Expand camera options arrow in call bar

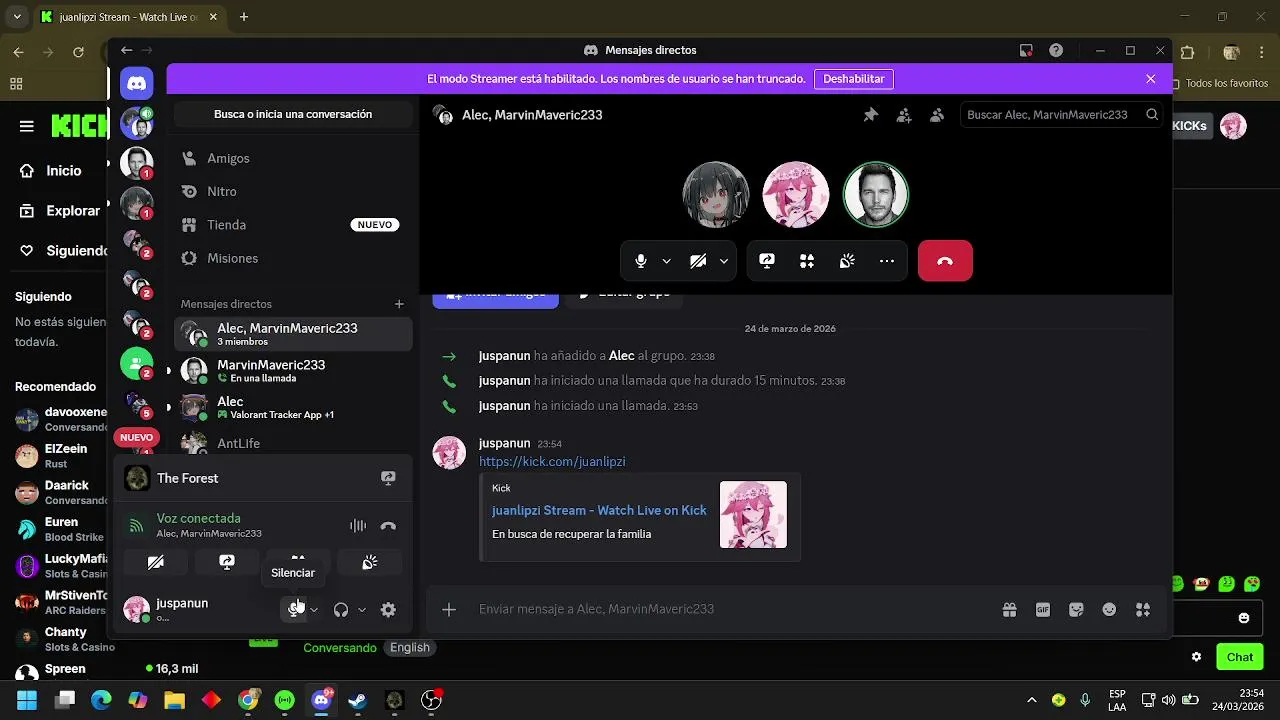723,261
